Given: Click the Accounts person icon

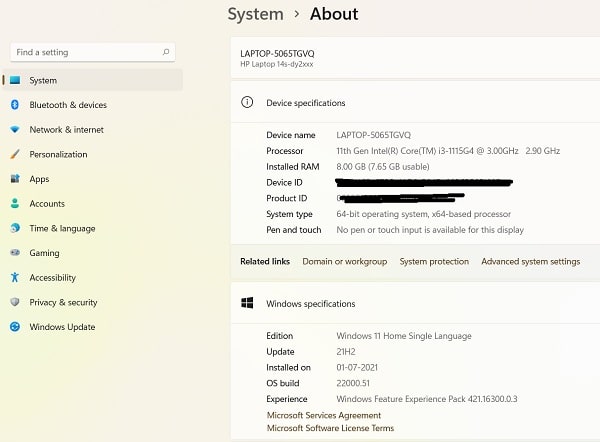Looking at the screenshot, I should click(x=15, y=203).
